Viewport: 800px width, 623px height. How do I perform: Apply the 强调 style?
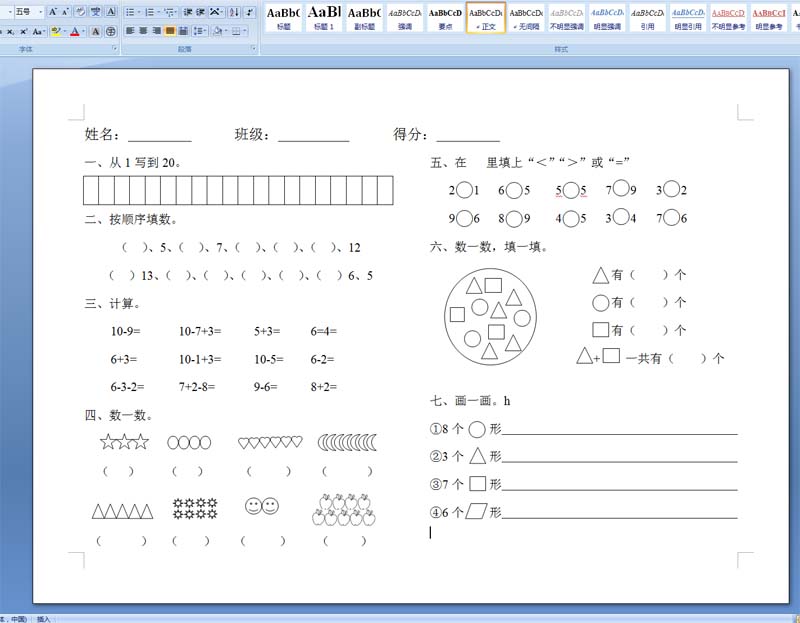405,18
